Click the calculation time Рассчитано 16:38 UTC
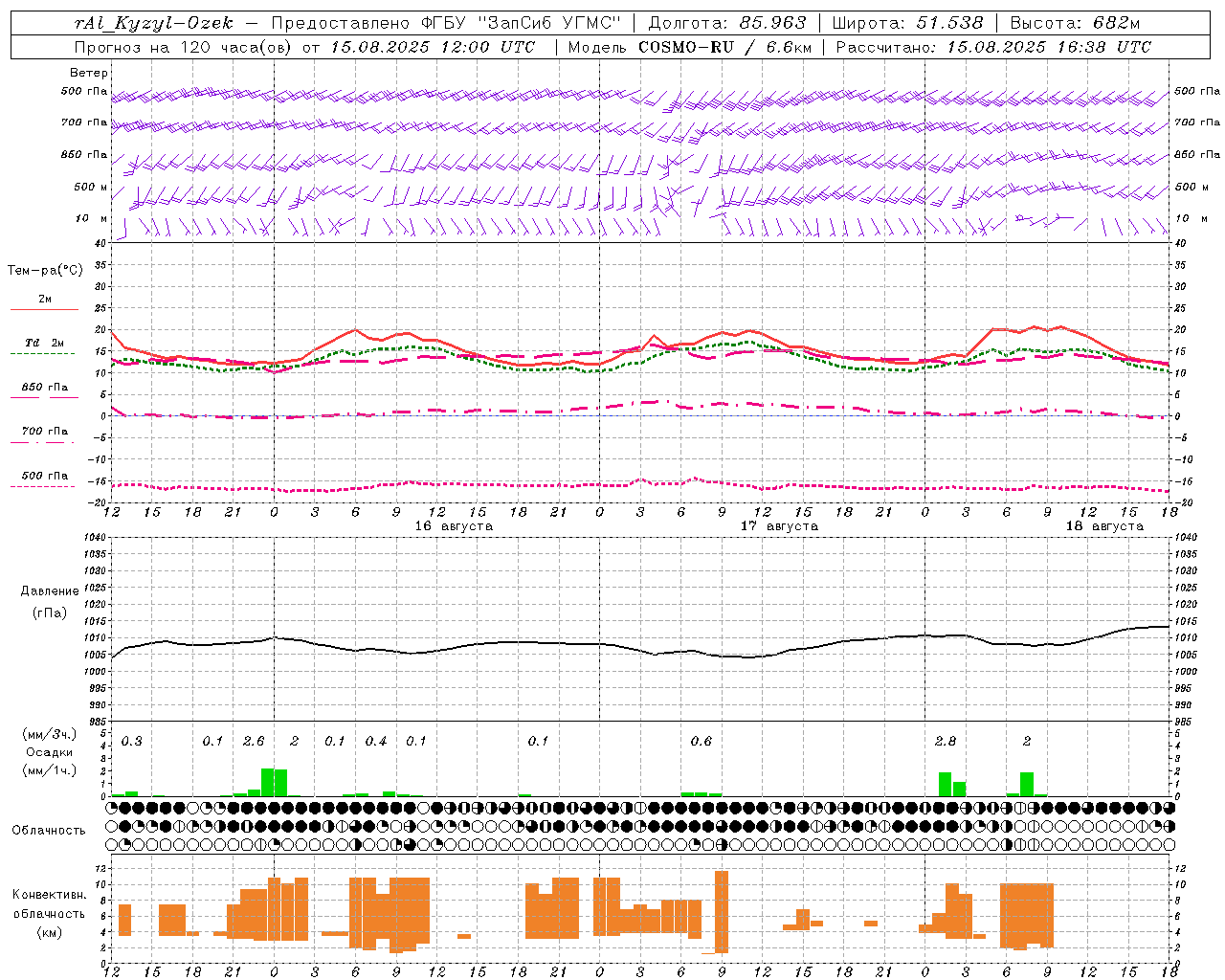Image resolution: width=1225 pixels, height=980 pixels. click(993, 47)
